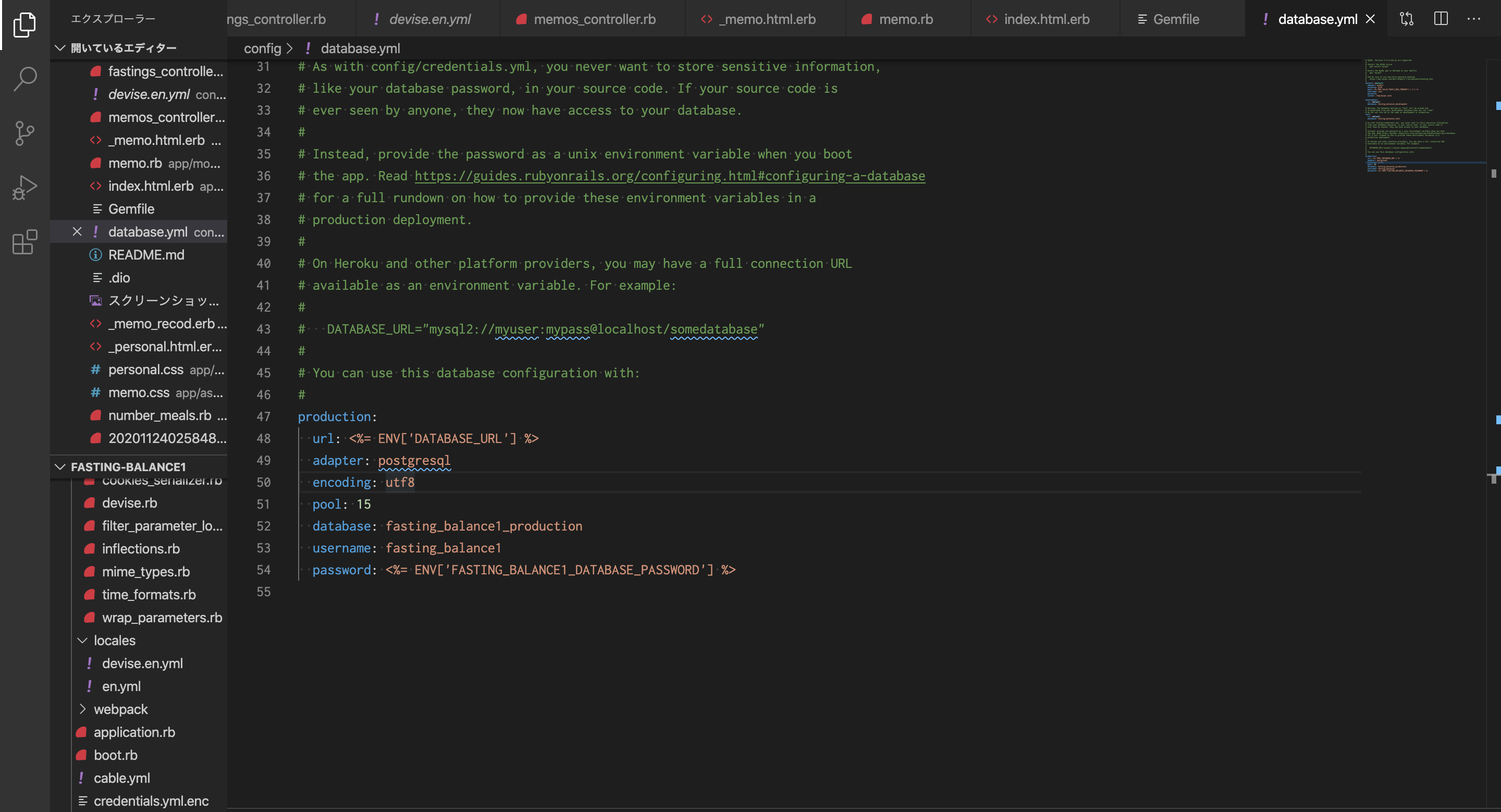The image size is (1501, 812).
Task: Click line number 55 in gutter
Action: 263,592
